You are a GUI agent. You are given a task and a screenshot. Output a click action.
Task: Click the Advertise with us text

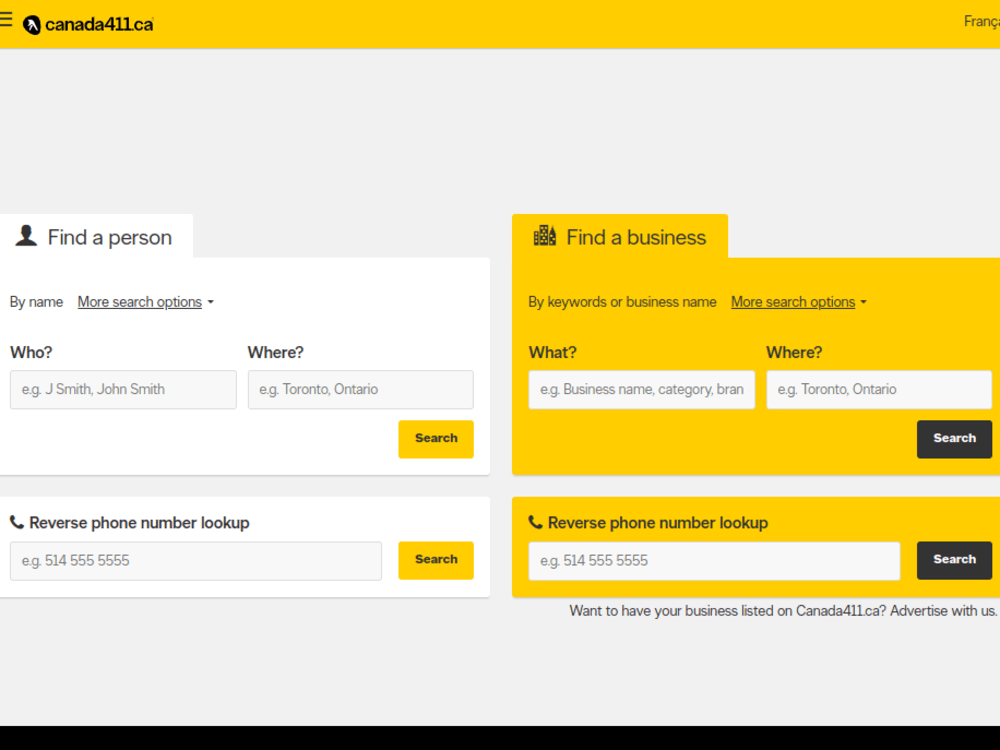(x=944, y=611)
